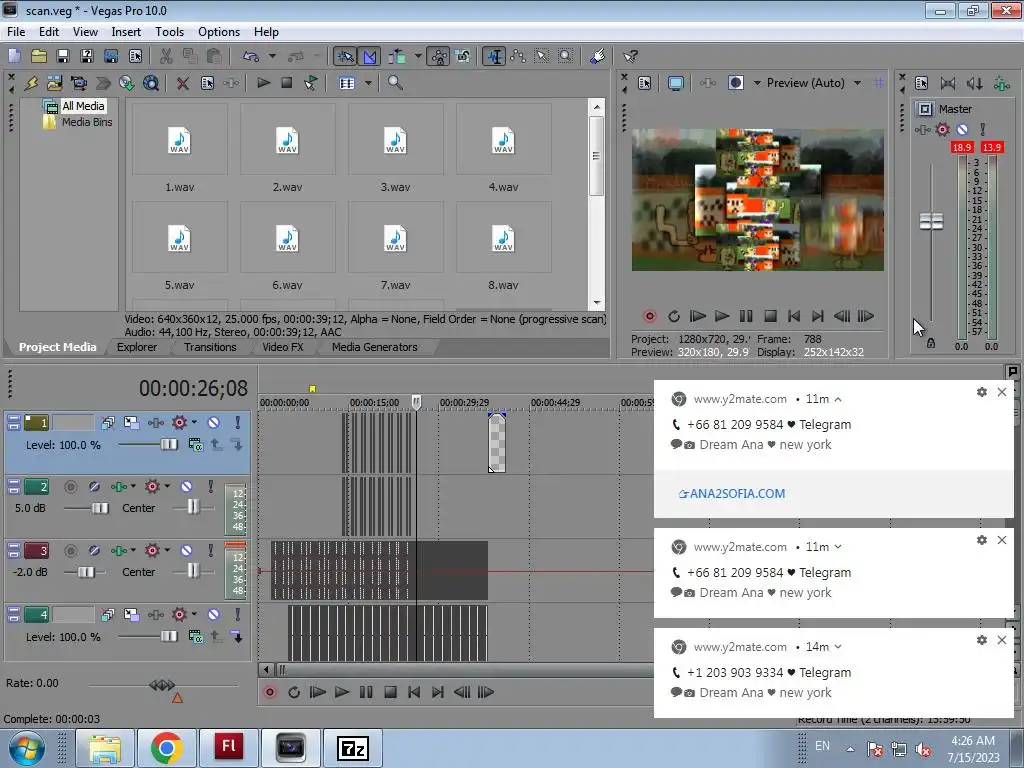Adjust track 3 volume slider
The image size is (1024, 768).
[x=86, y=572]
